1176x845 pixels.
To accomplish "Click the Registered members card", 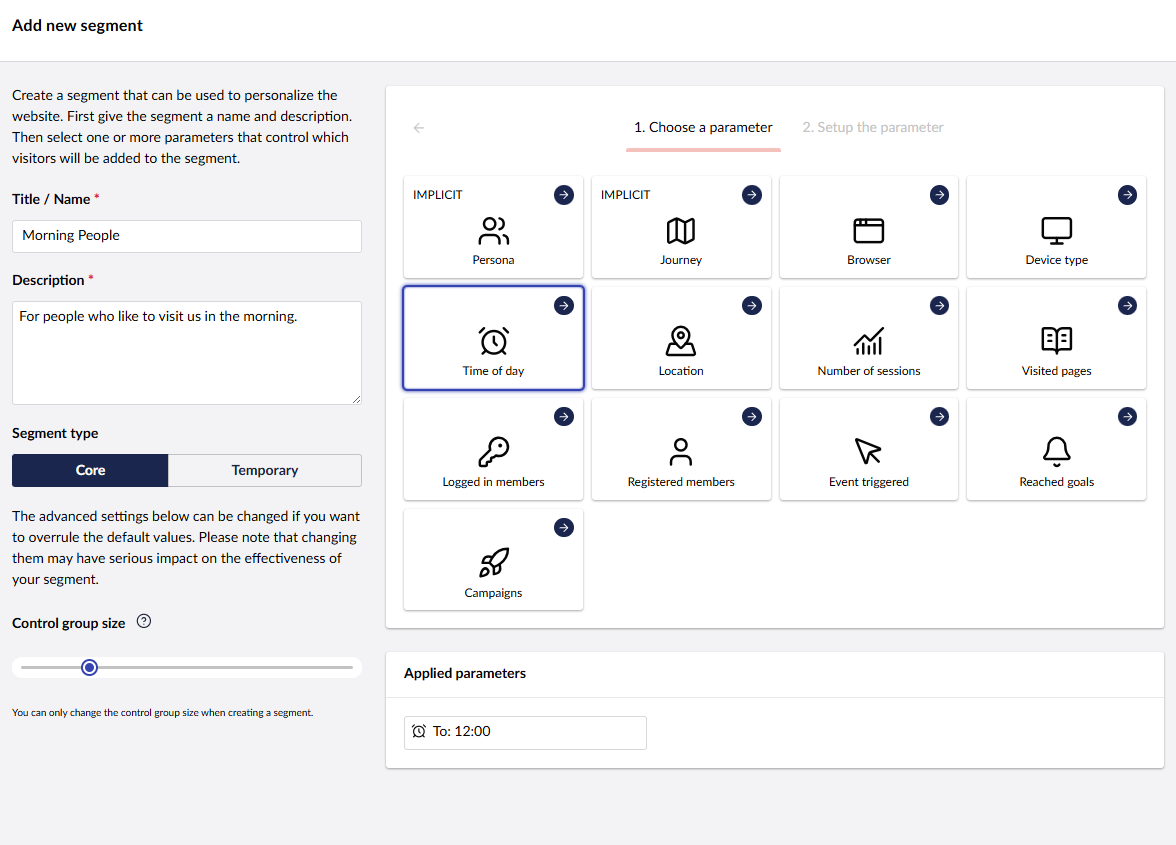I will point(681,449).
